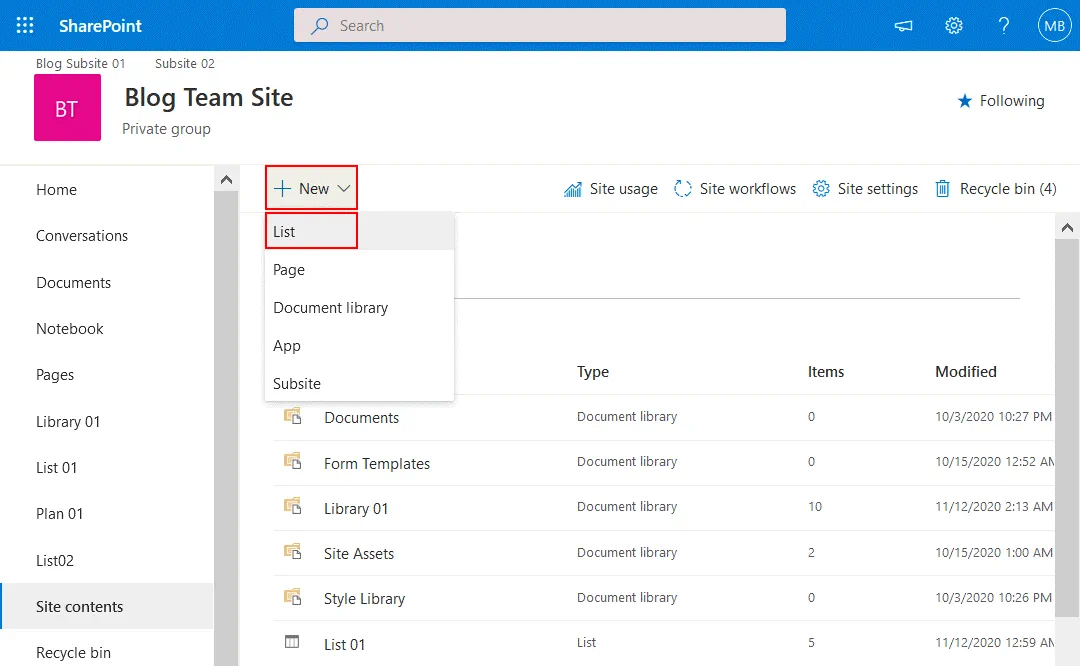Go to Conversations in left navigation
The image size is (1080, 666).
pyautogui.click(x=82, y=236)
